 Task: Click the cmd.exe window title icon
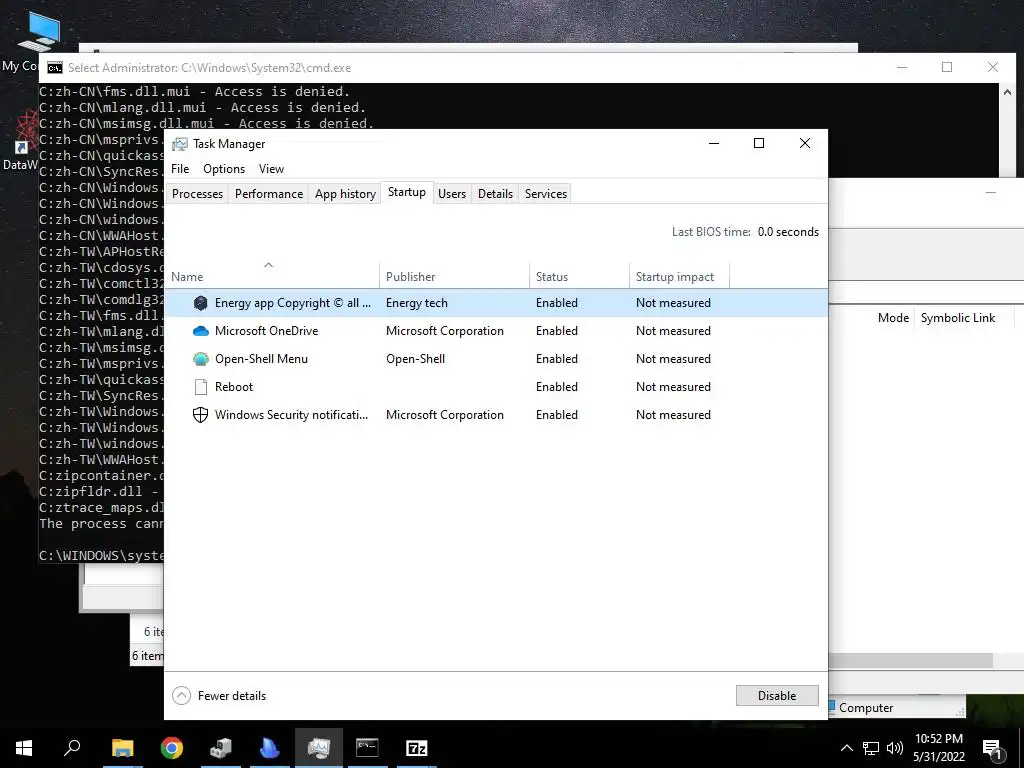click(55, 68)
